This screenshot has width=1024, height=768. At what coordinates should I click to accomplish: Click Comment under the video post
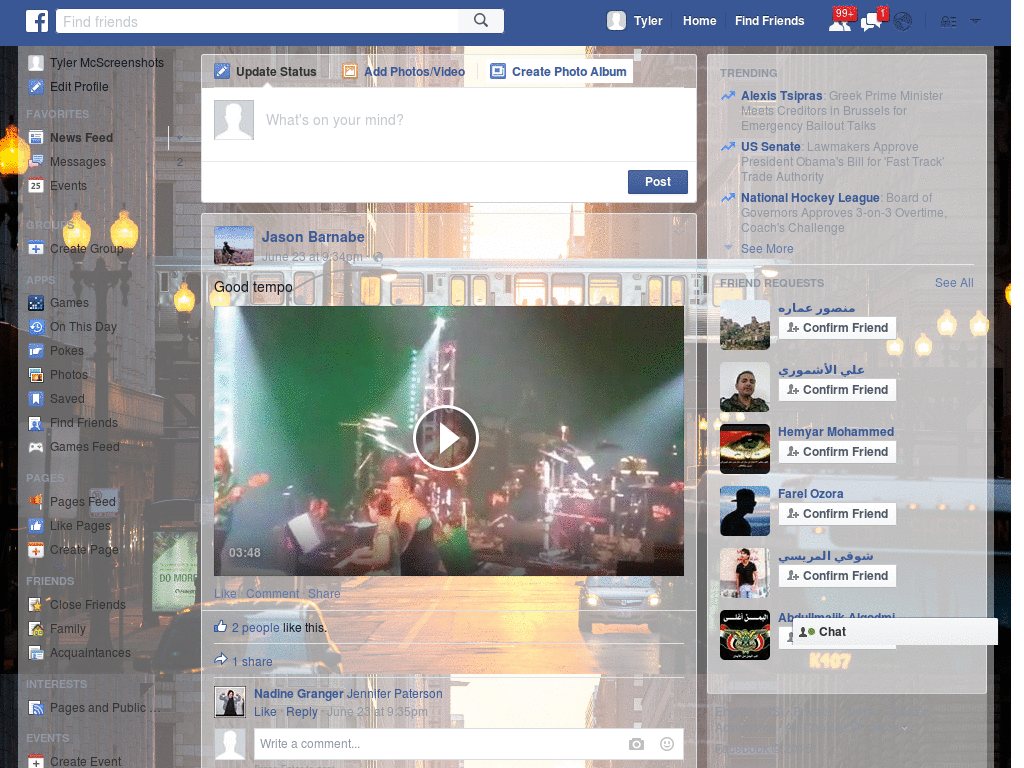(x=272, y=594)
